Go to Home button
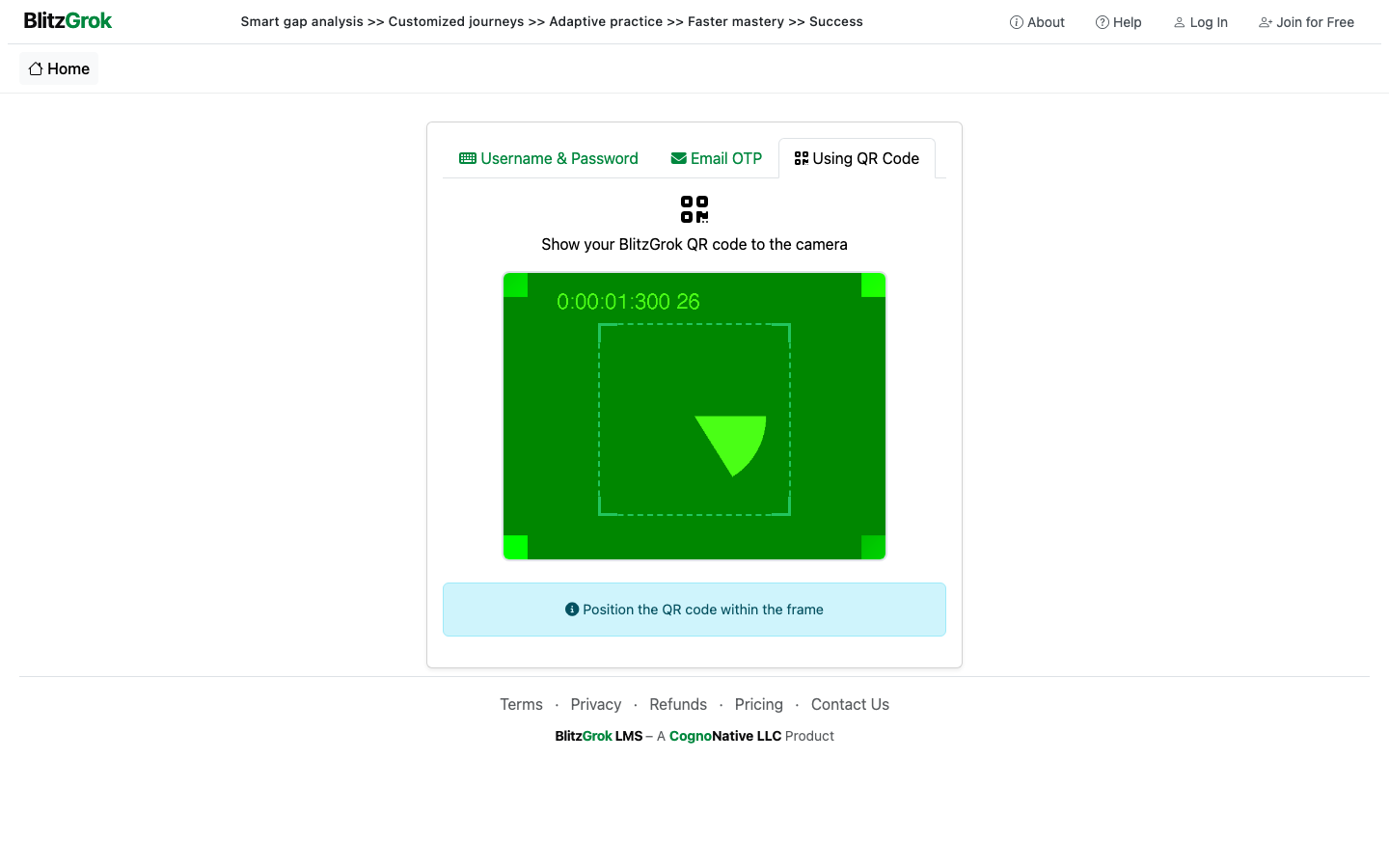 pyautogui.click(x=59, y=68)
